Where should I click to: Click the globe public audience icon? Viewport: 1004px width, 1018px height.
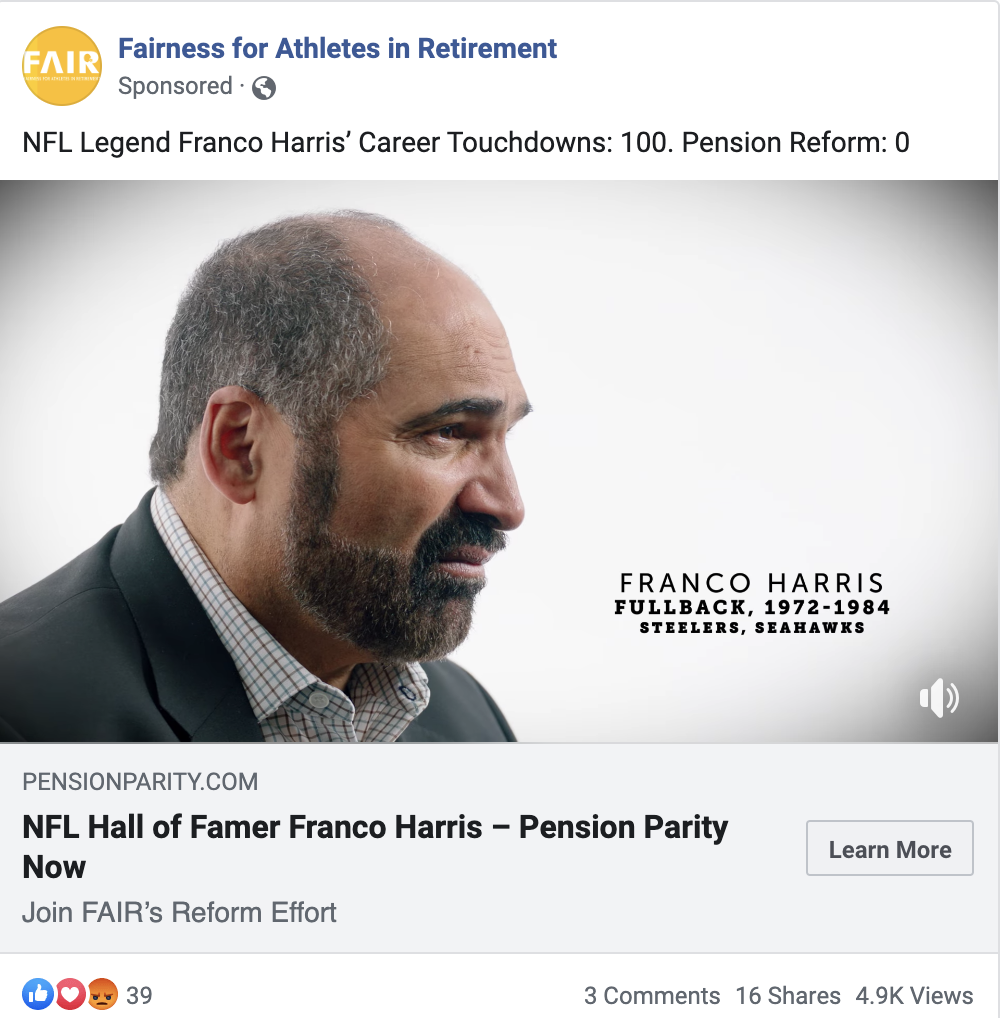click(264, 87)
